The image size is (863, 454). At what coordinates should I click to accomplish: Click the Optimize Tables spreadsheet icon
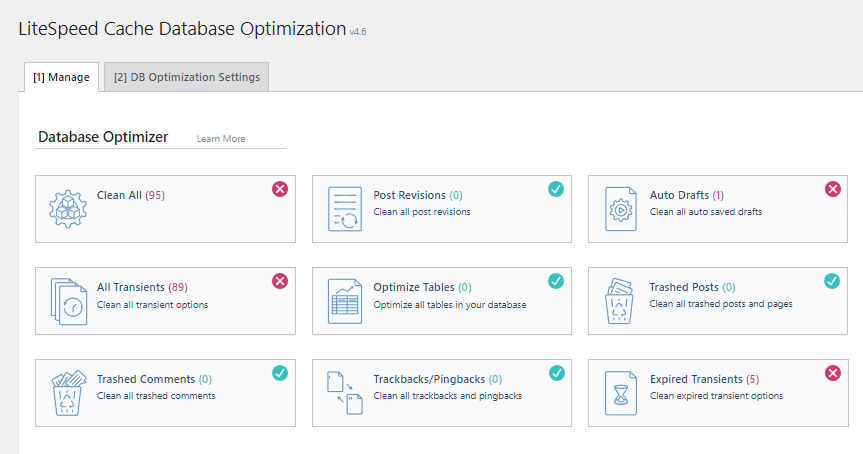pyautogui.click(x=345, y=301)
